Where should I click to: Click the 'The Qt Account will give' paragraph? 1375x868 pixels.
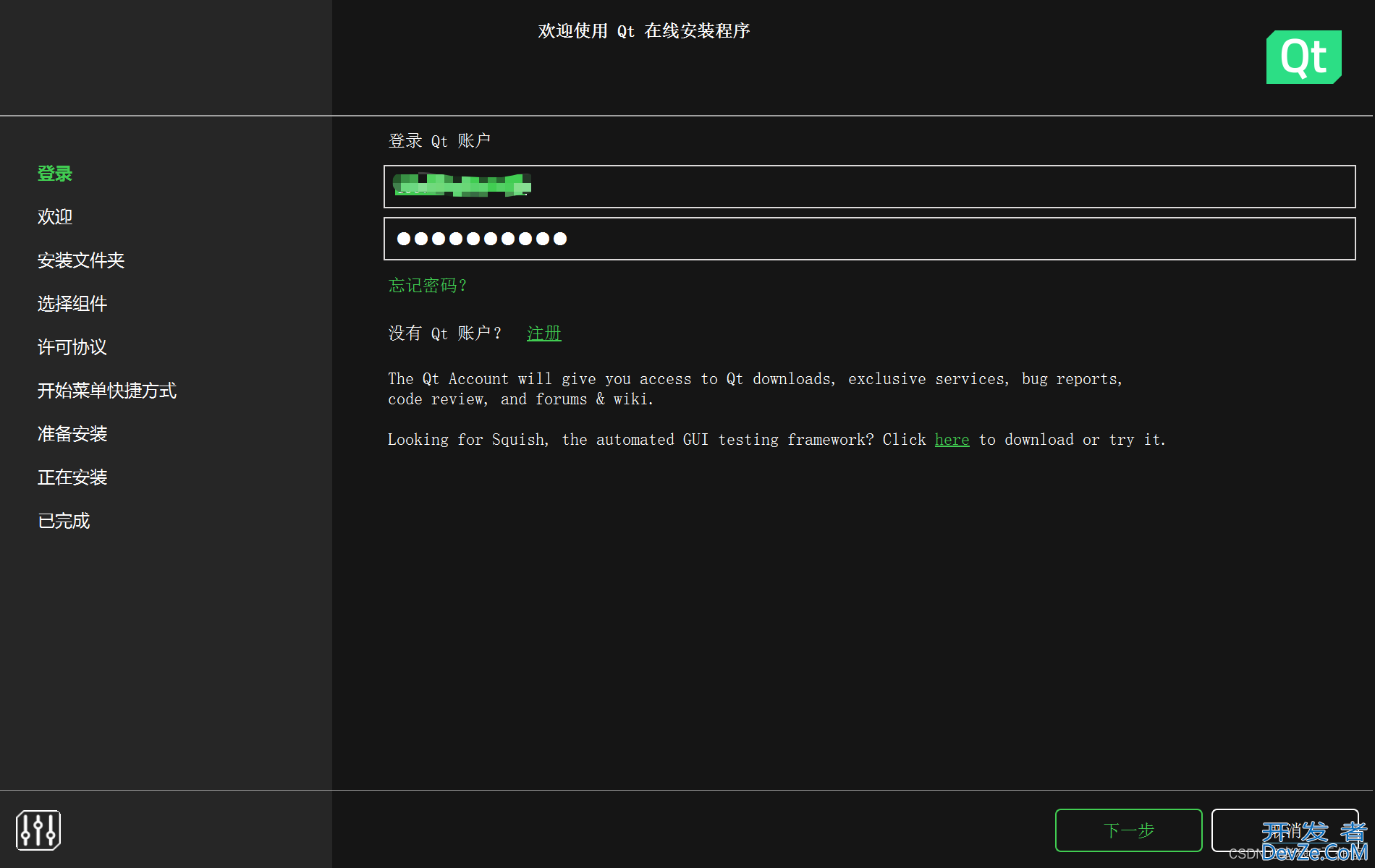point(755,389)
